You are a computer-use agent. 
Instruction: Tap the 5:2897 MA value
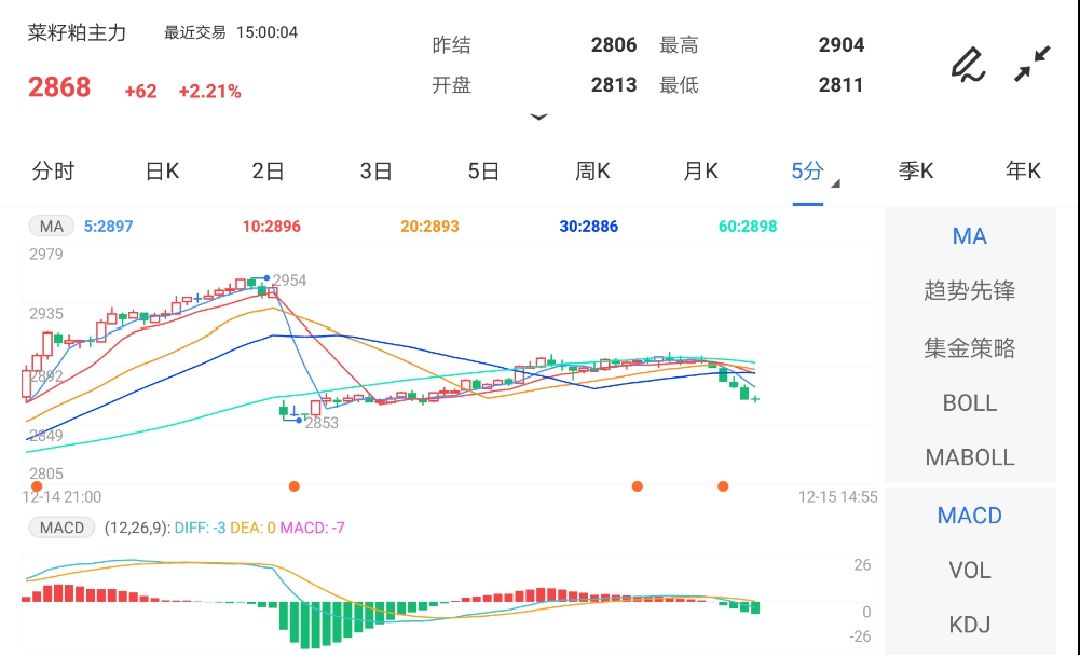click(108, 226)
